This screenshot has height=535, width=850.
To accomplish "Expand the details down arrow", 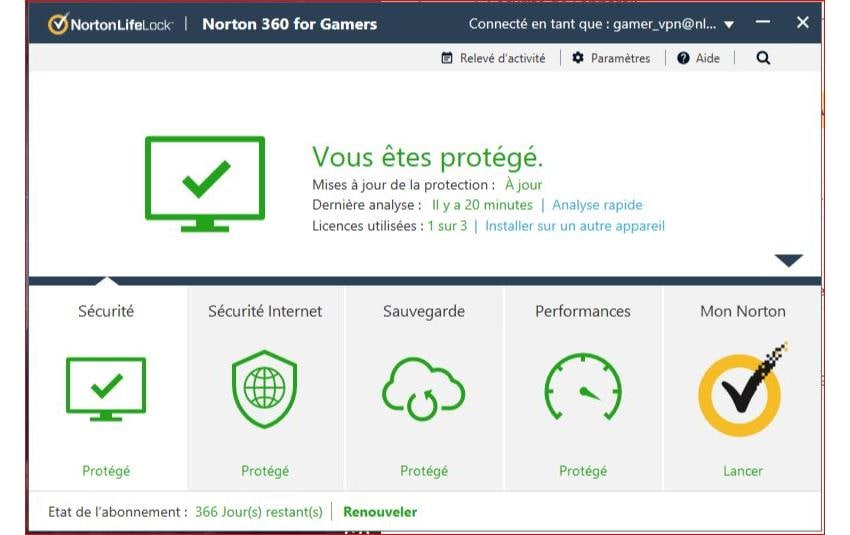I will [789, 261].
